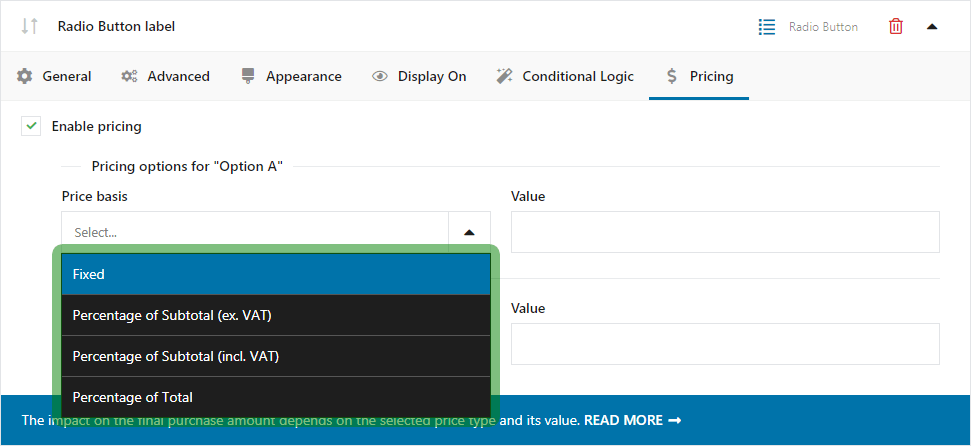
Task: Switch to the Advanced tab
Action: point(165,76)
